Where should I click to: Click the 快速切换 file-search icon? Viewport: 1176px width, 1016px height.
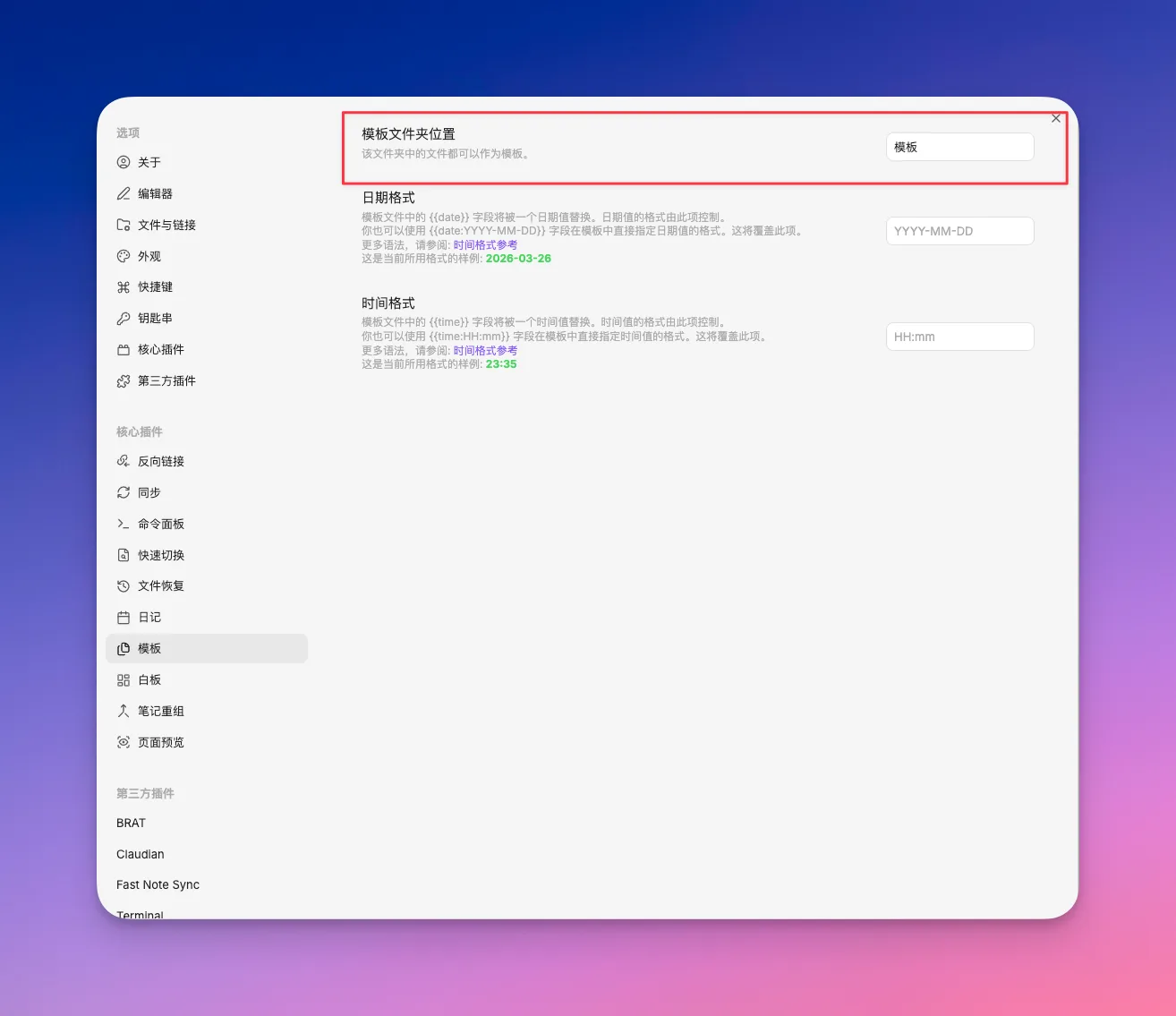coord(124,555)
